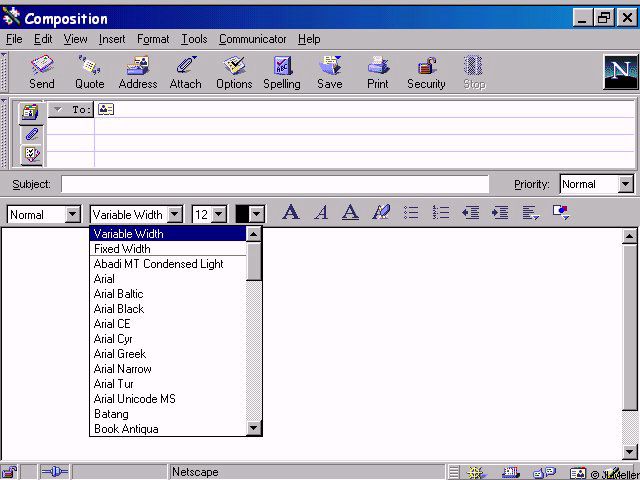This screenshot has height=480, width=640.
Task: Click the Stop toolbar icon
Action: [x=473, y=65]
